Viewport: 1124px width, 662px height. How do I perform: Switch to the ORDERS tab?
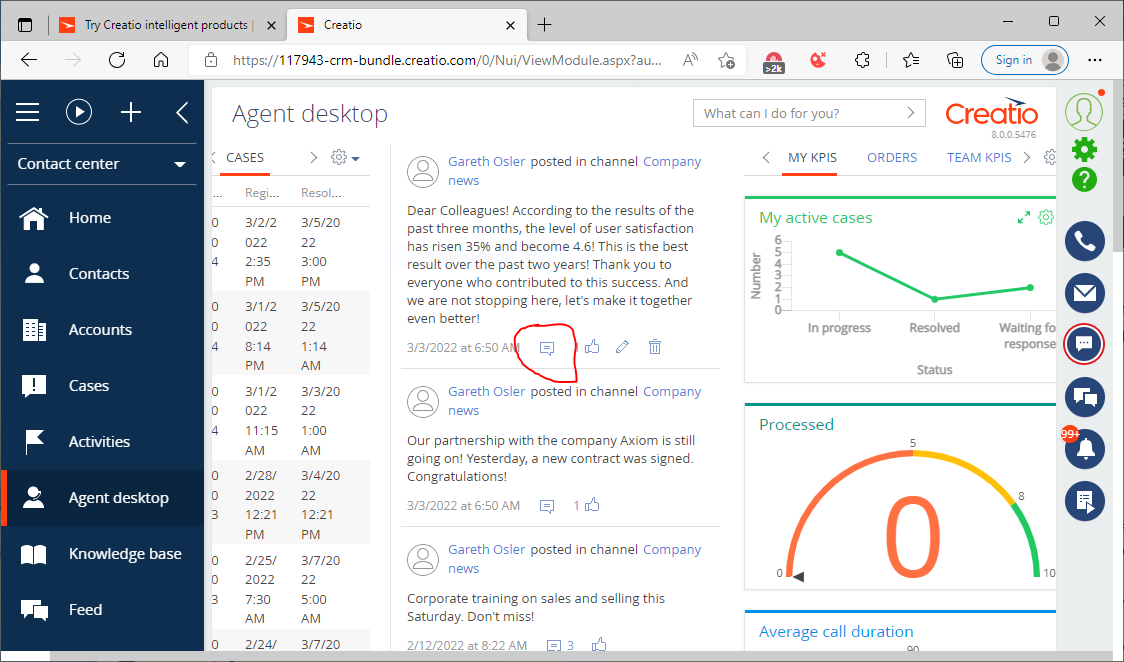[892, 158]
